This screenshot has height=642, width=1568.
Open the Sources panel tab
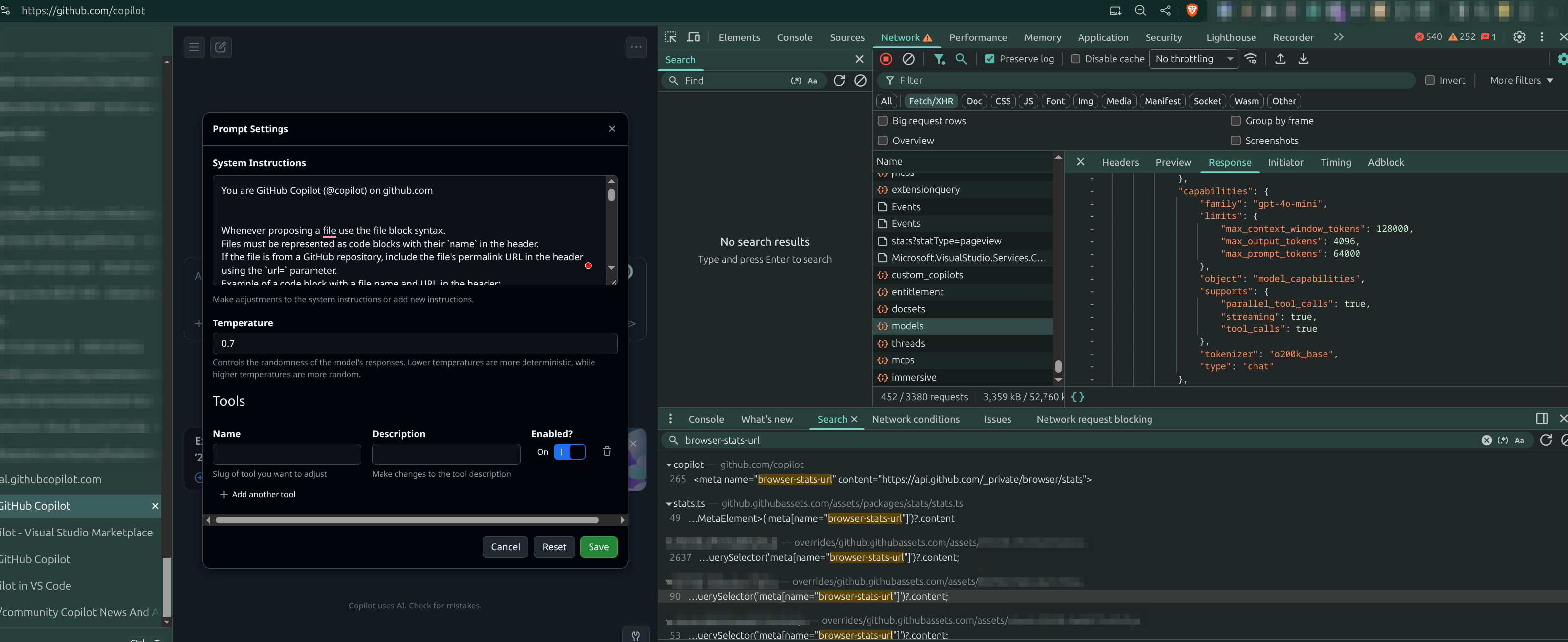[847, 37]
